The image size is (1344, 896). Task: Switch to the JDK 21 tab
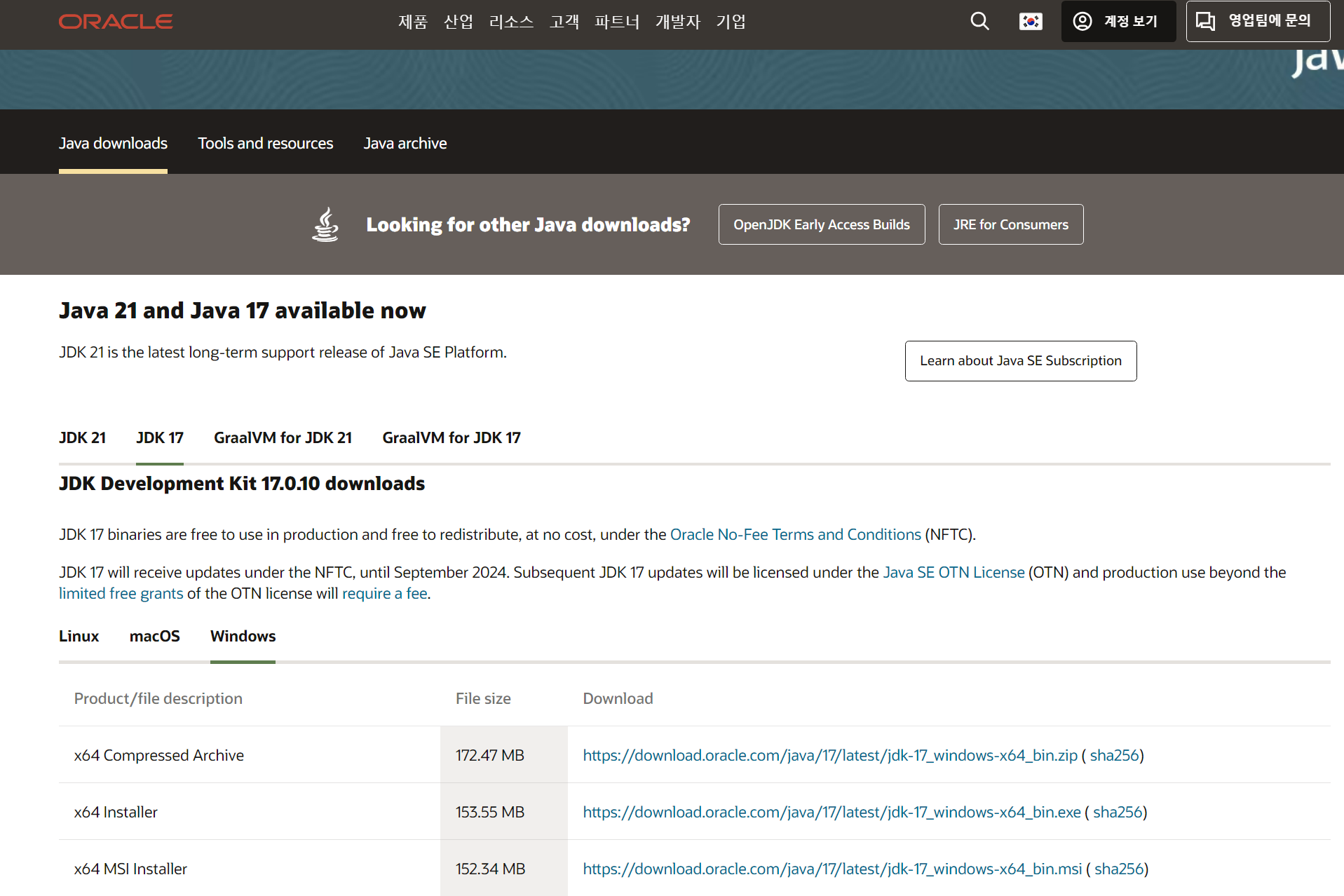pyautogui.click(x=82, y=437)
